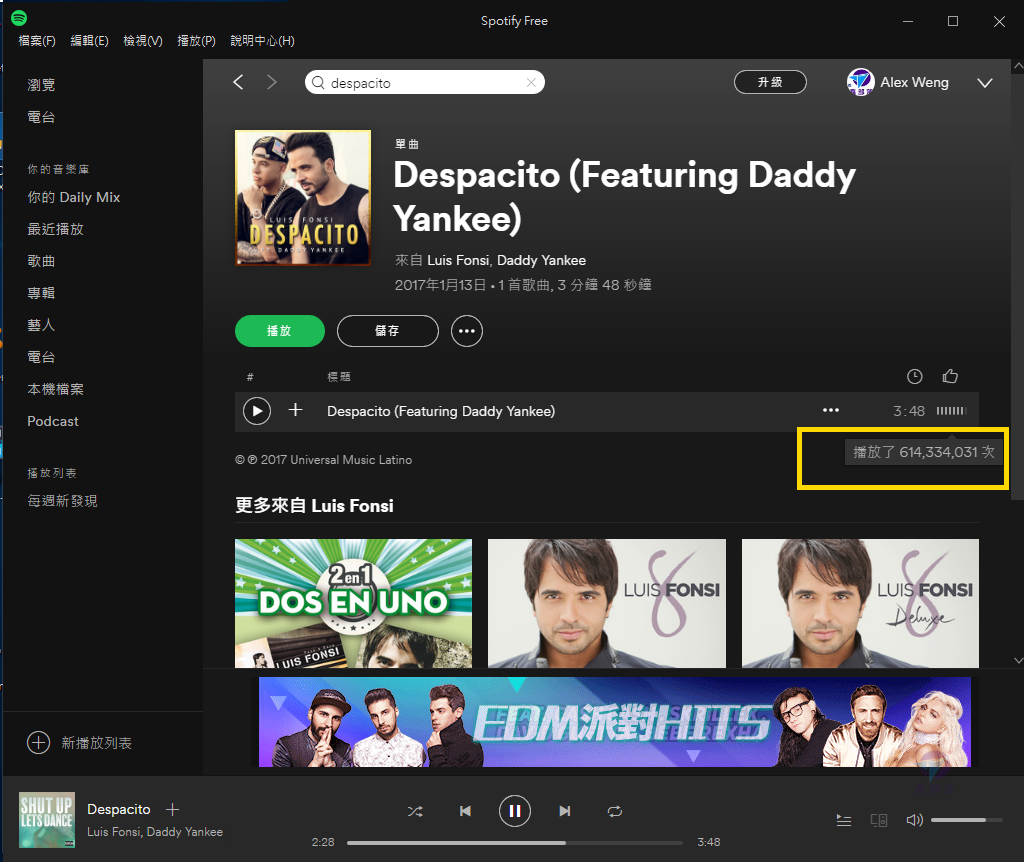Open the 每週新發現 playlist

coord(63,501)
